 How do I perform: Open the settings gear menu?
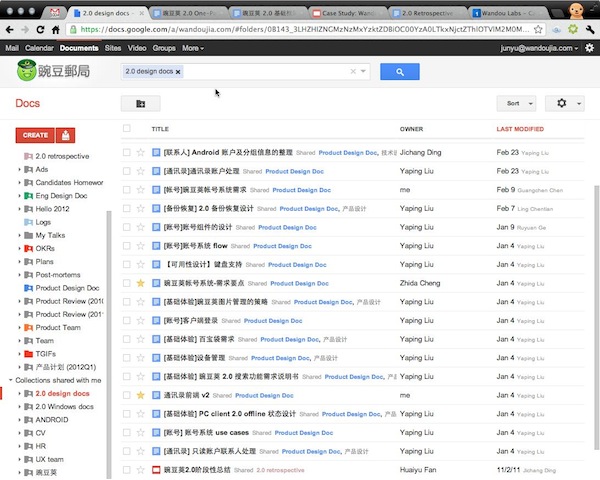tap(567, 103)
